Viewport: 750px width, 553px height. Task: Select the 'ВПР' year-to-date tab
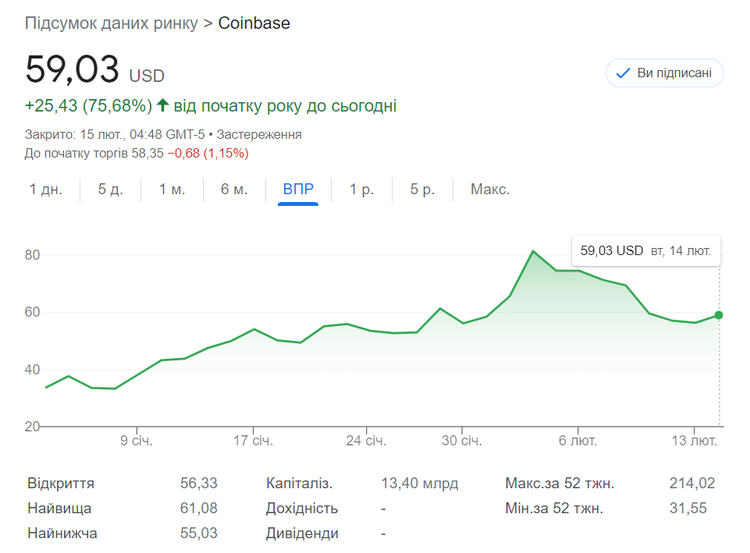coord(298,189)
